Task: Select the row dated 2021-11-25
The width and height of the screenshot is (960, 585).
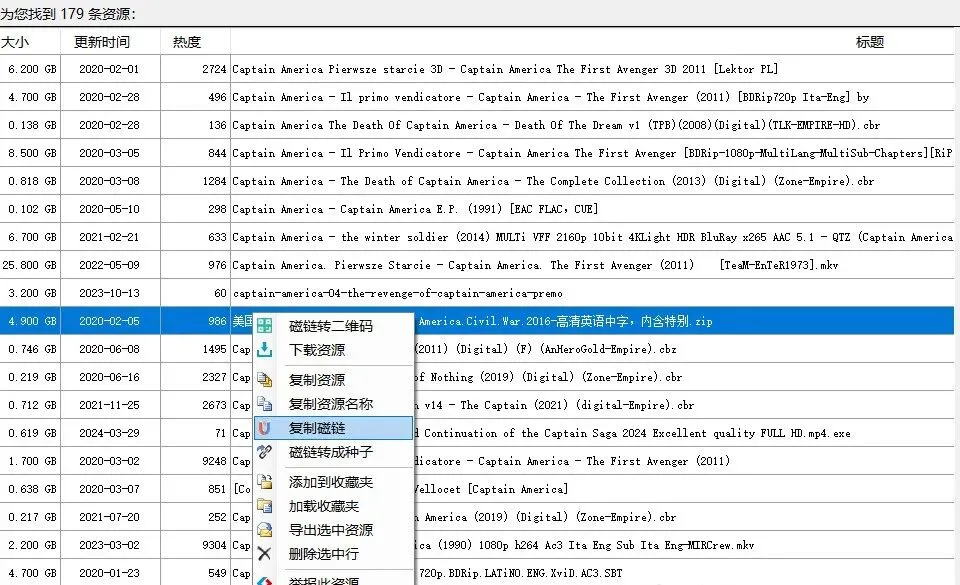Action: (477, 405)
